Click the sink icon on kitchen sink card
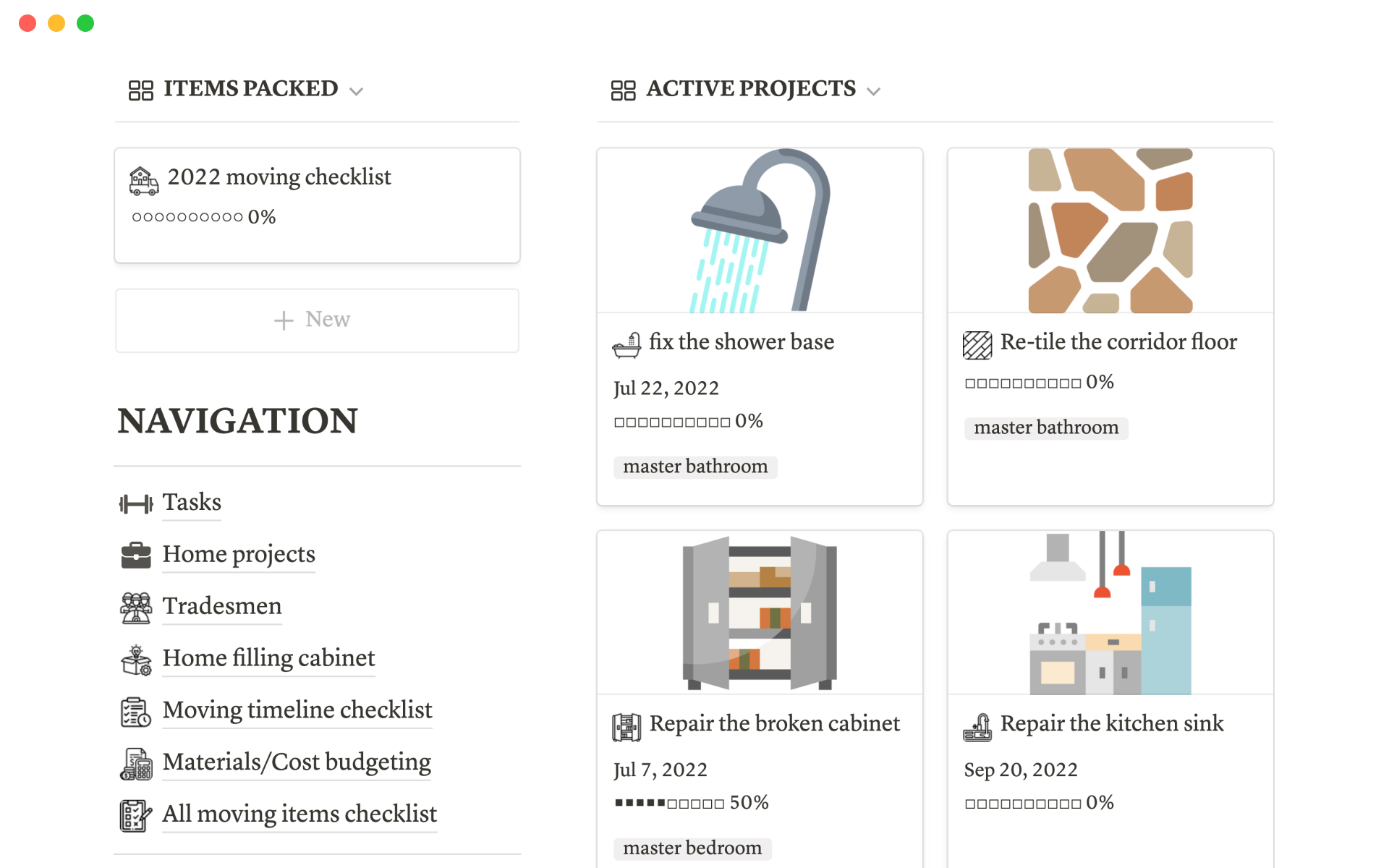The width and height of the screenshot is (1389, 868). (977, 727)
